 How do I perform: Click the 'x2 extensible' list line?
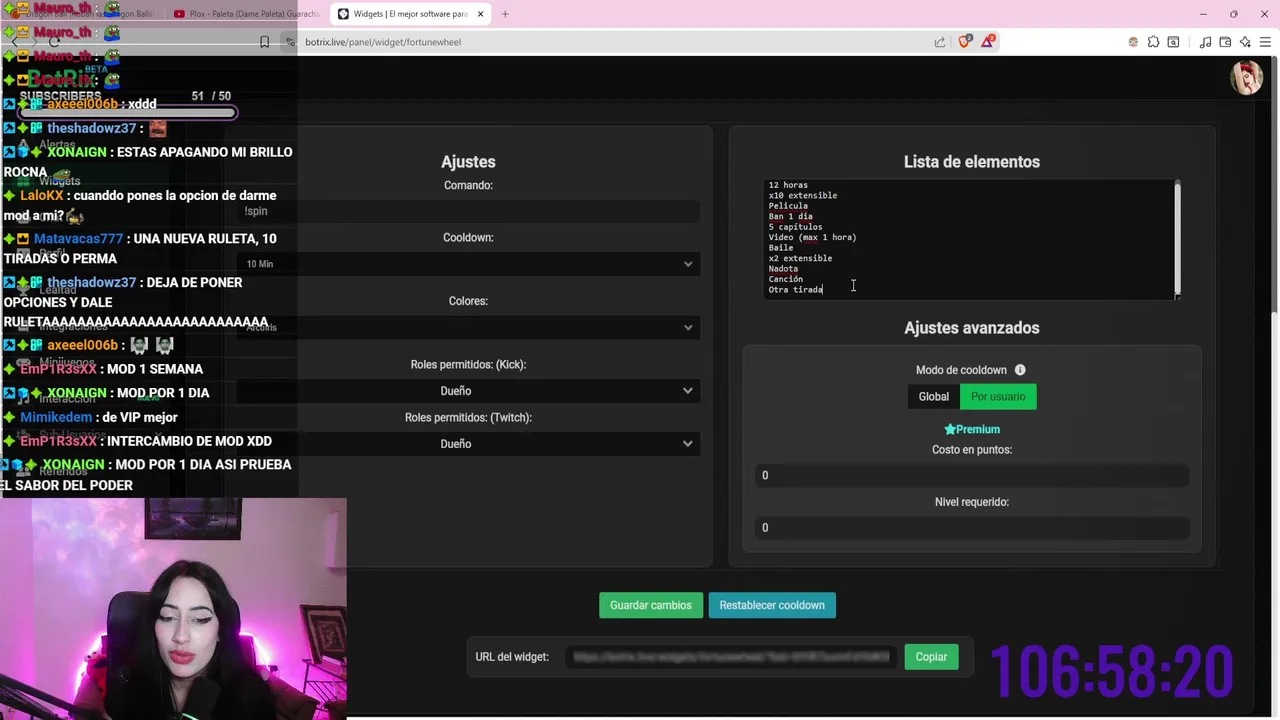(x=800, y=258)
